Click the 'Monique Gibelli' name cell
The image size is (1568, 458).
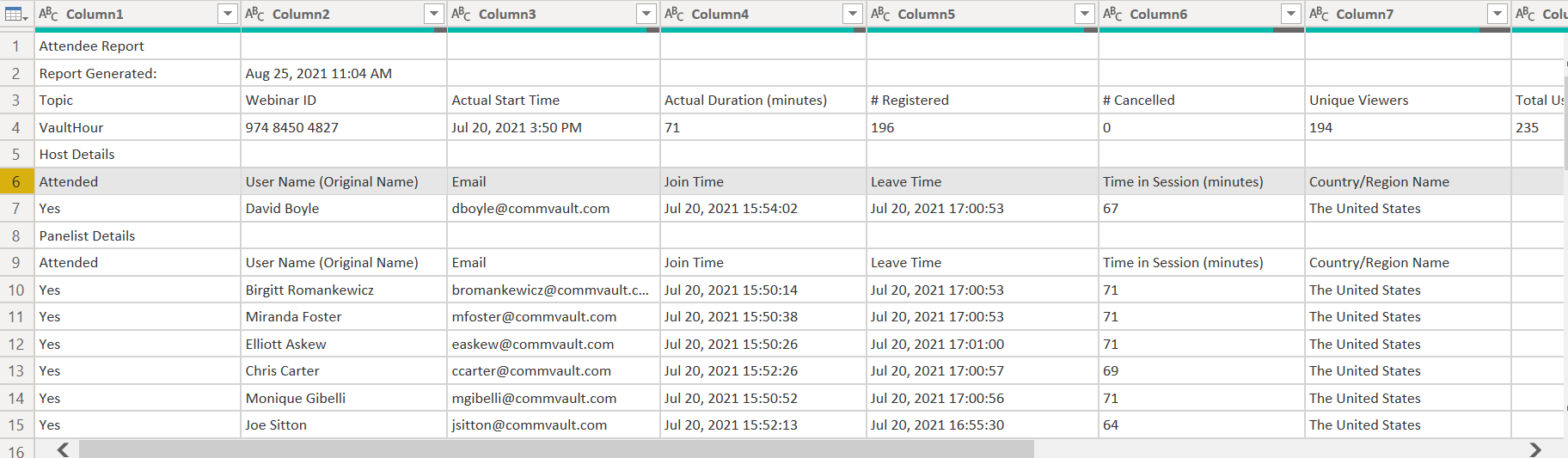click(344, 398)
